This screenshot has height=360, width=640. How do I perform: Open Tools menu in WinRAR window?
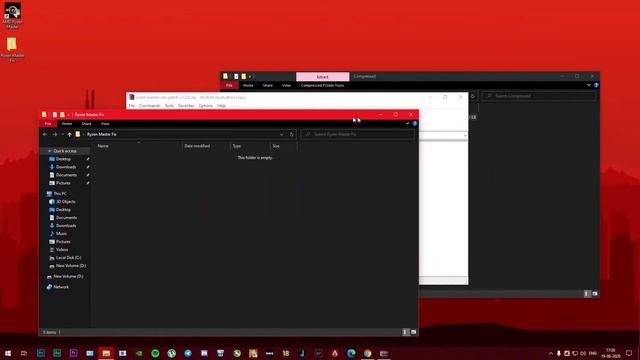(x=169, y=106)
